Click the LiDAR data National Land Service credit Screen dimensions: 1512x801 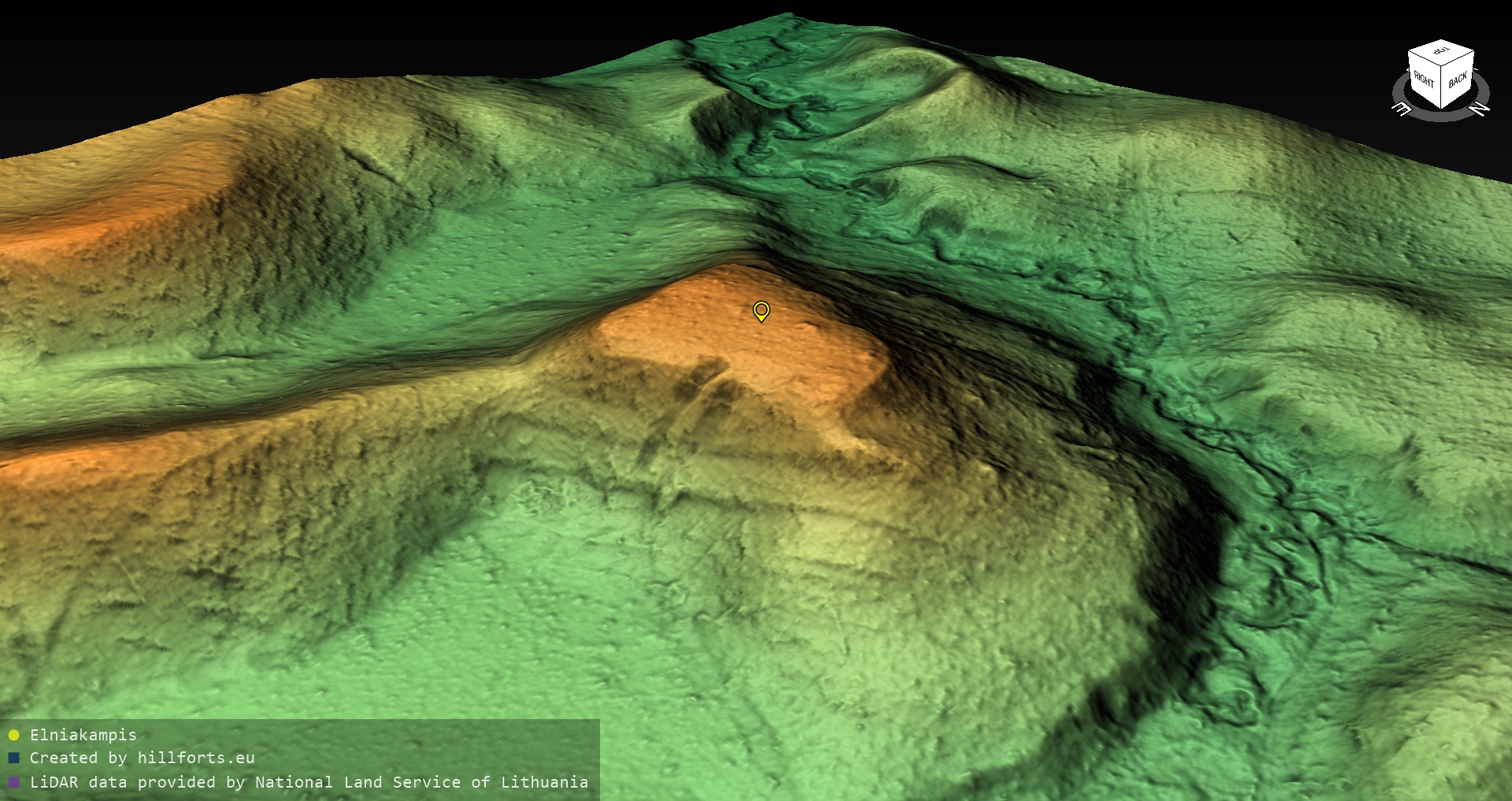tap(309, 782)
